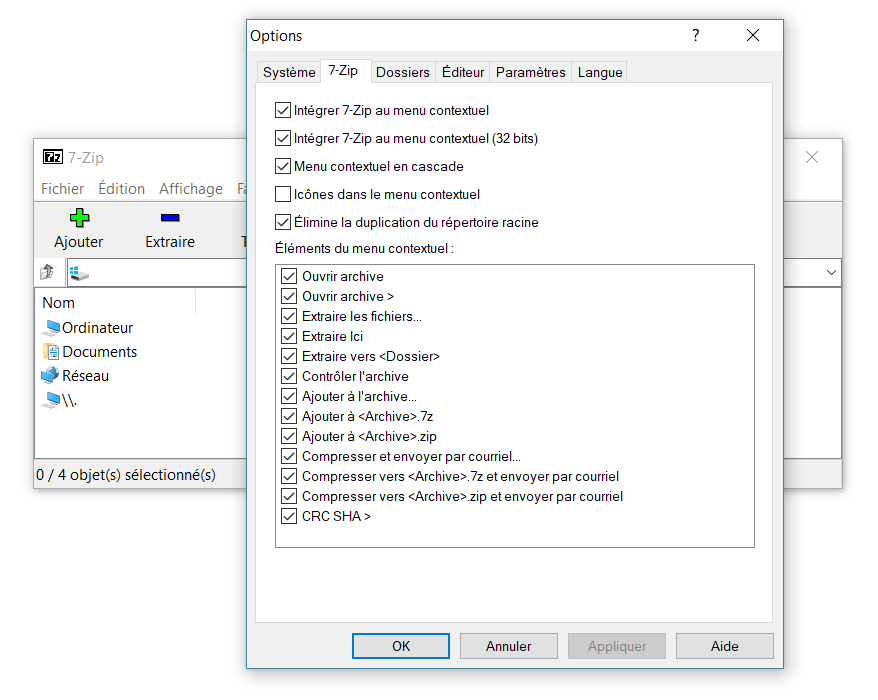This screenshot has height=700, width=878.
Task: Toggle Ajouter à <Archive>.7z checkbox
Action: point(289,416)
